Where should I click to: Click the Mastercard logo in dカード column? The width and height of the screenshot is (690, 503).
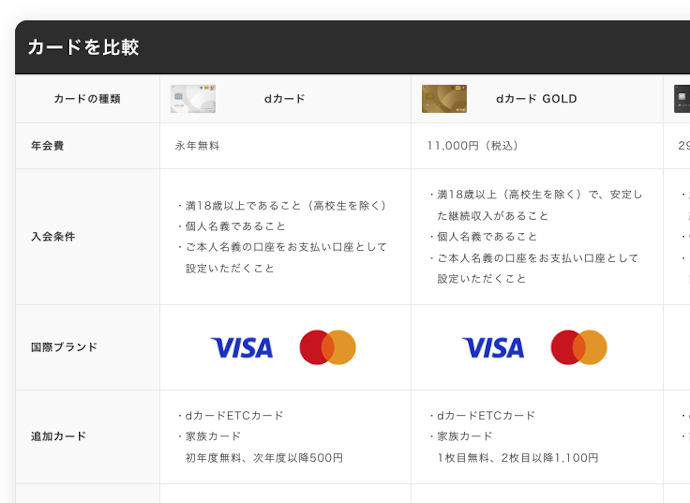click(328, 347)
